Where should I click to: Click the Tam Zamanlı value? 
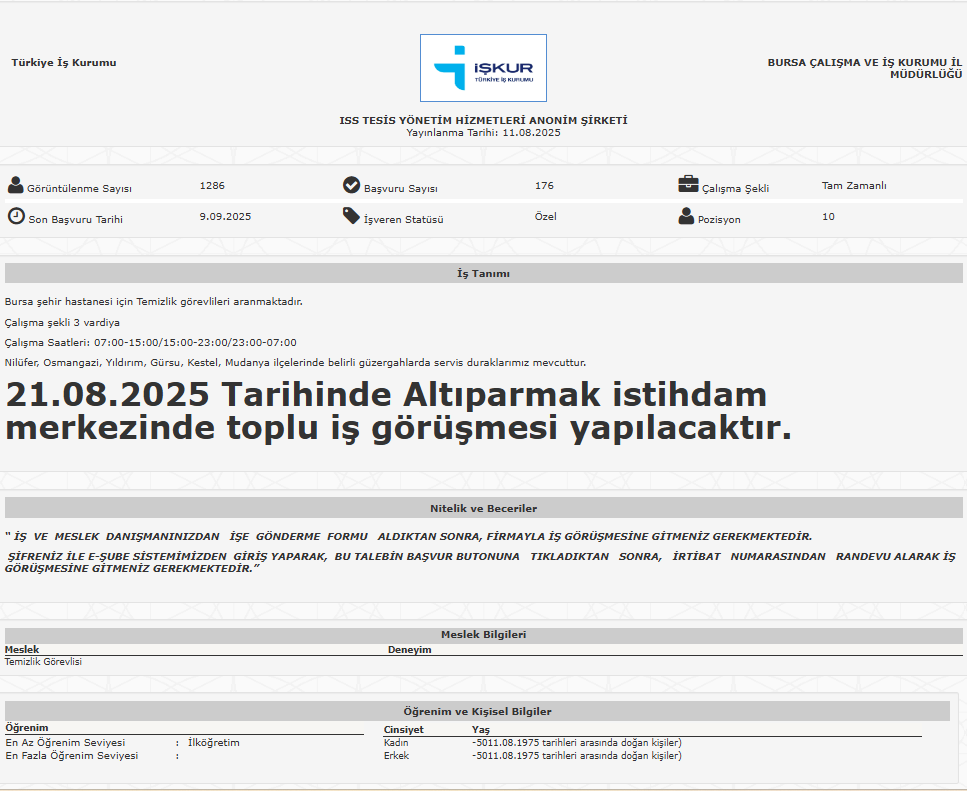(x=854, y=186)
